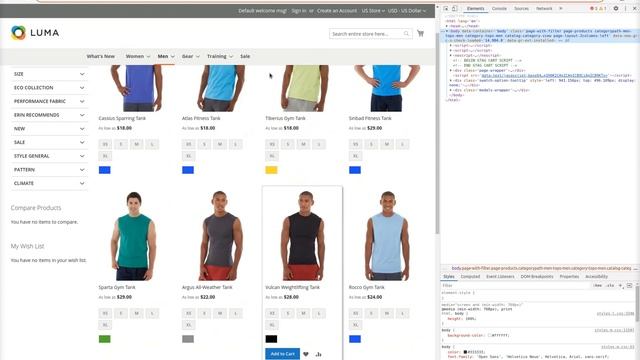
Task: Open Sparta Gym Tank product link
Action: [117, 287]
